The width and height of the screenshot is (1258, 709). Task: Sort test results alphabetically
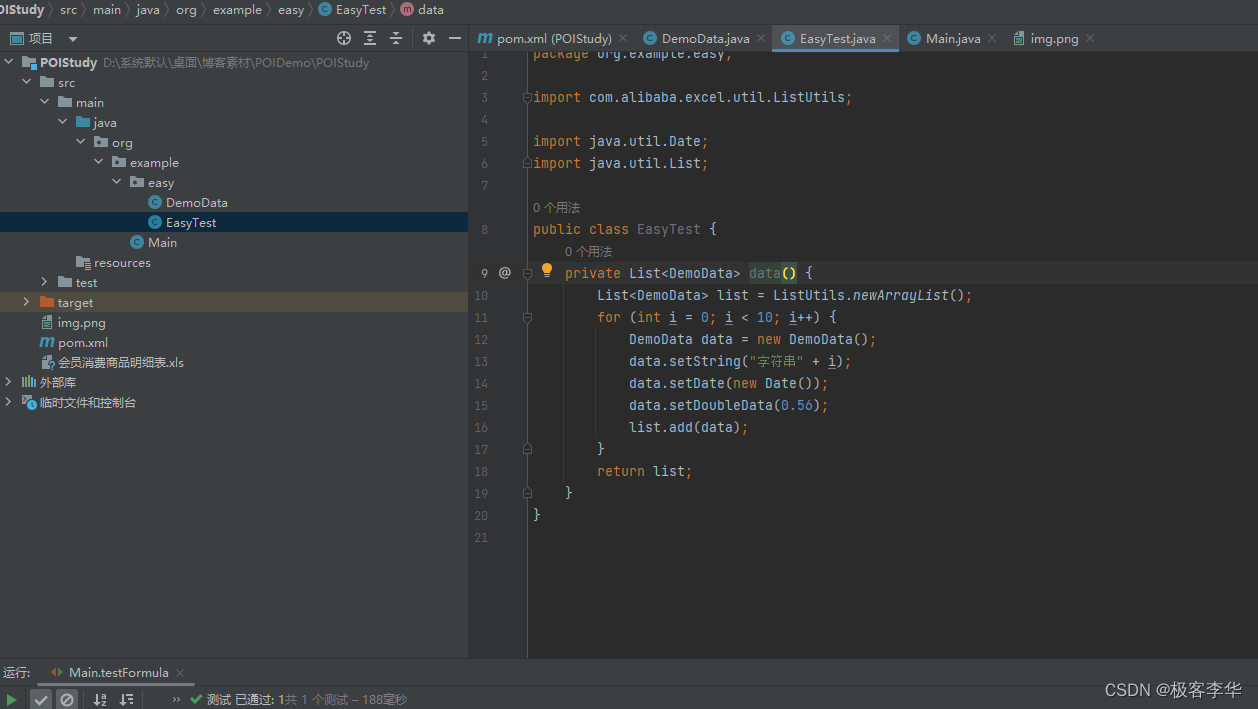coord(100,700)
